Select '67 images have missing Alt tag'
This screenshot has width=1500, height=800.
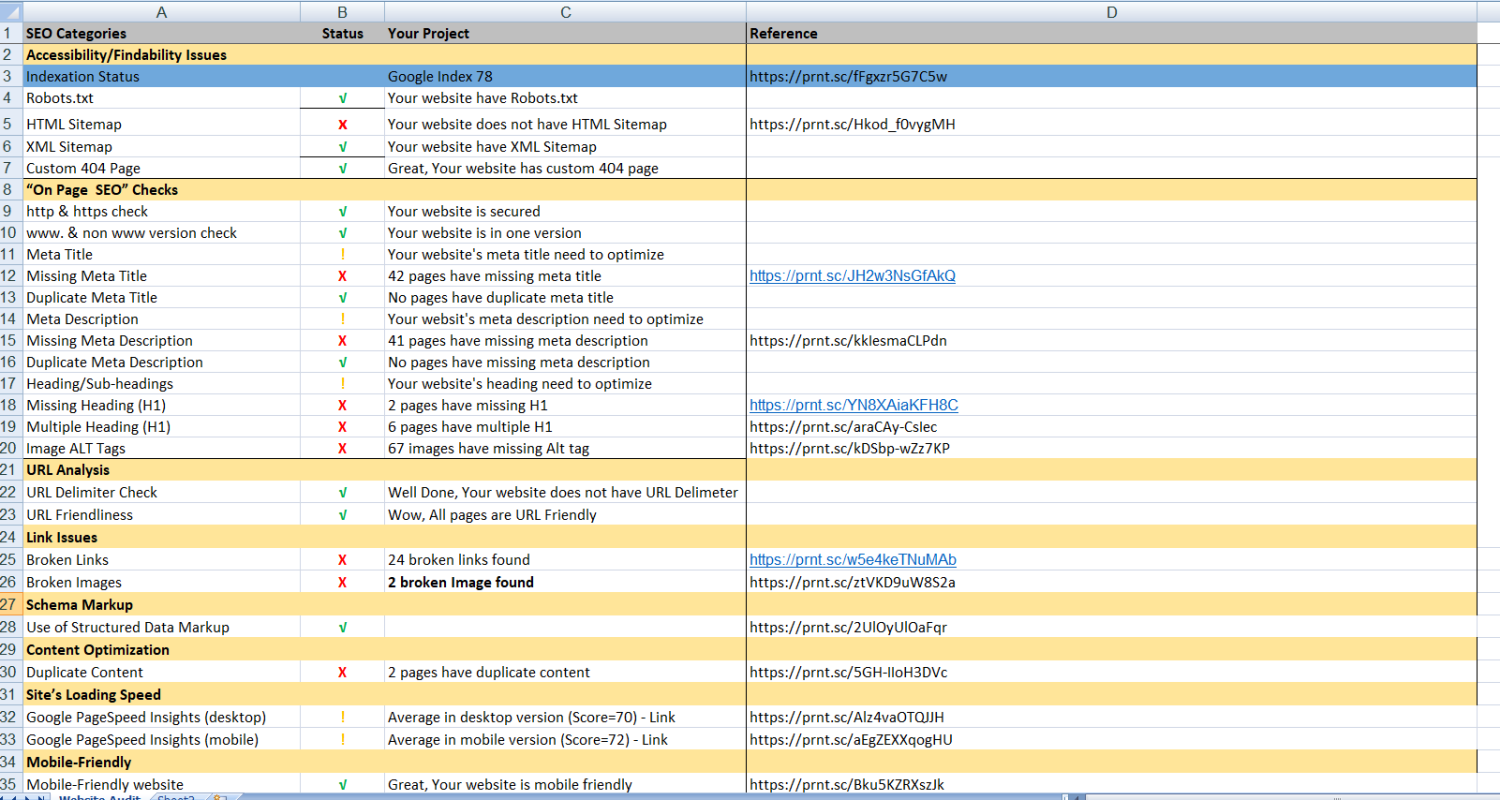[x=565, y=448]
